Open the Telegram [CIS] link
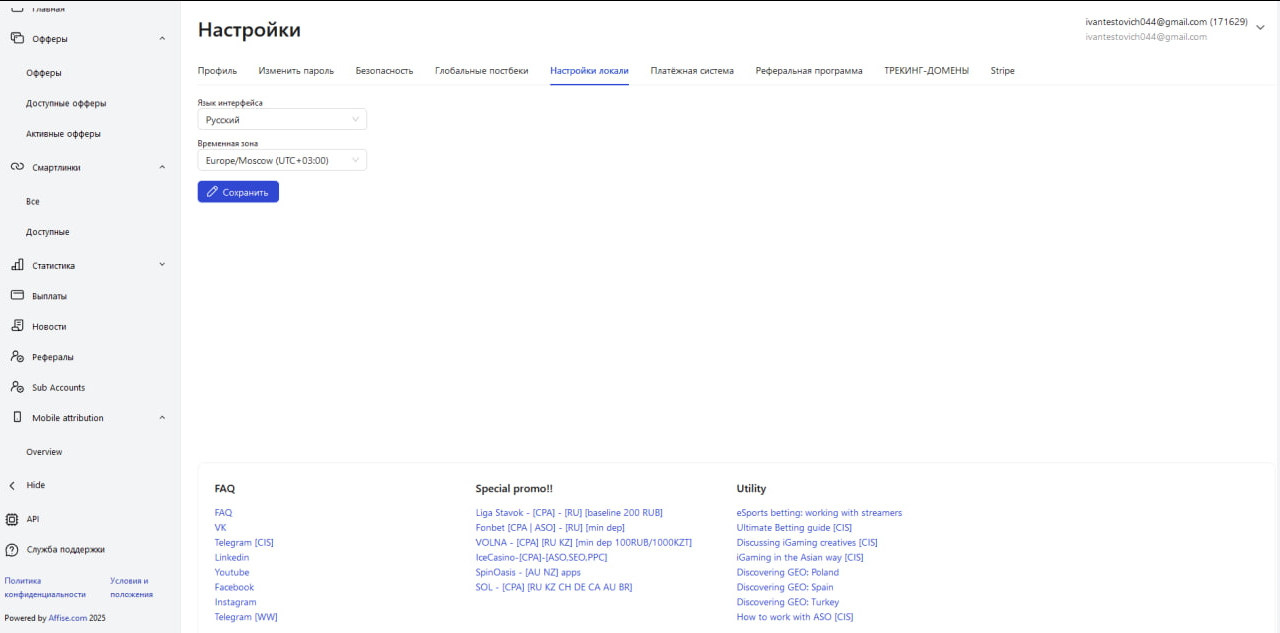Screen dimensions: 1280x633 click(x=243, y=543)
